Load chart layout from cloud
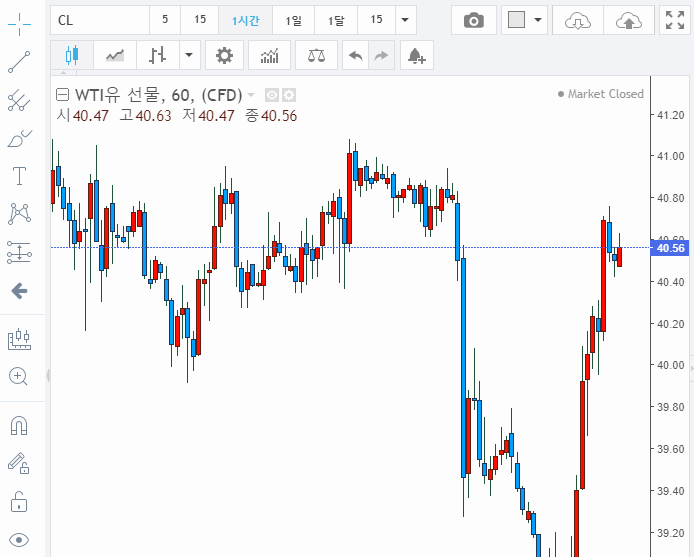Screen dimensions: 694x557 (578, 20)
